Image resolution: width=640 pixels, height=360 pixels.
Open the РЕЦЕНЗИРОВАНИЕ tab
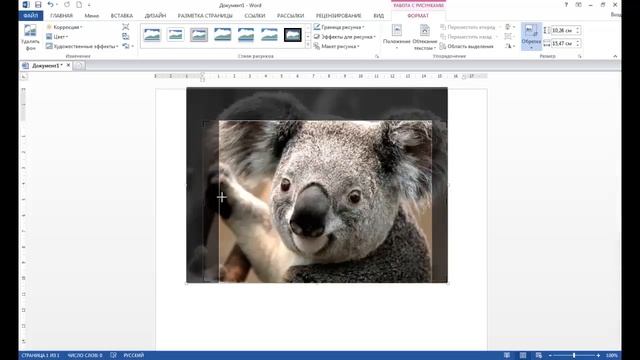[x=338, y=16]
